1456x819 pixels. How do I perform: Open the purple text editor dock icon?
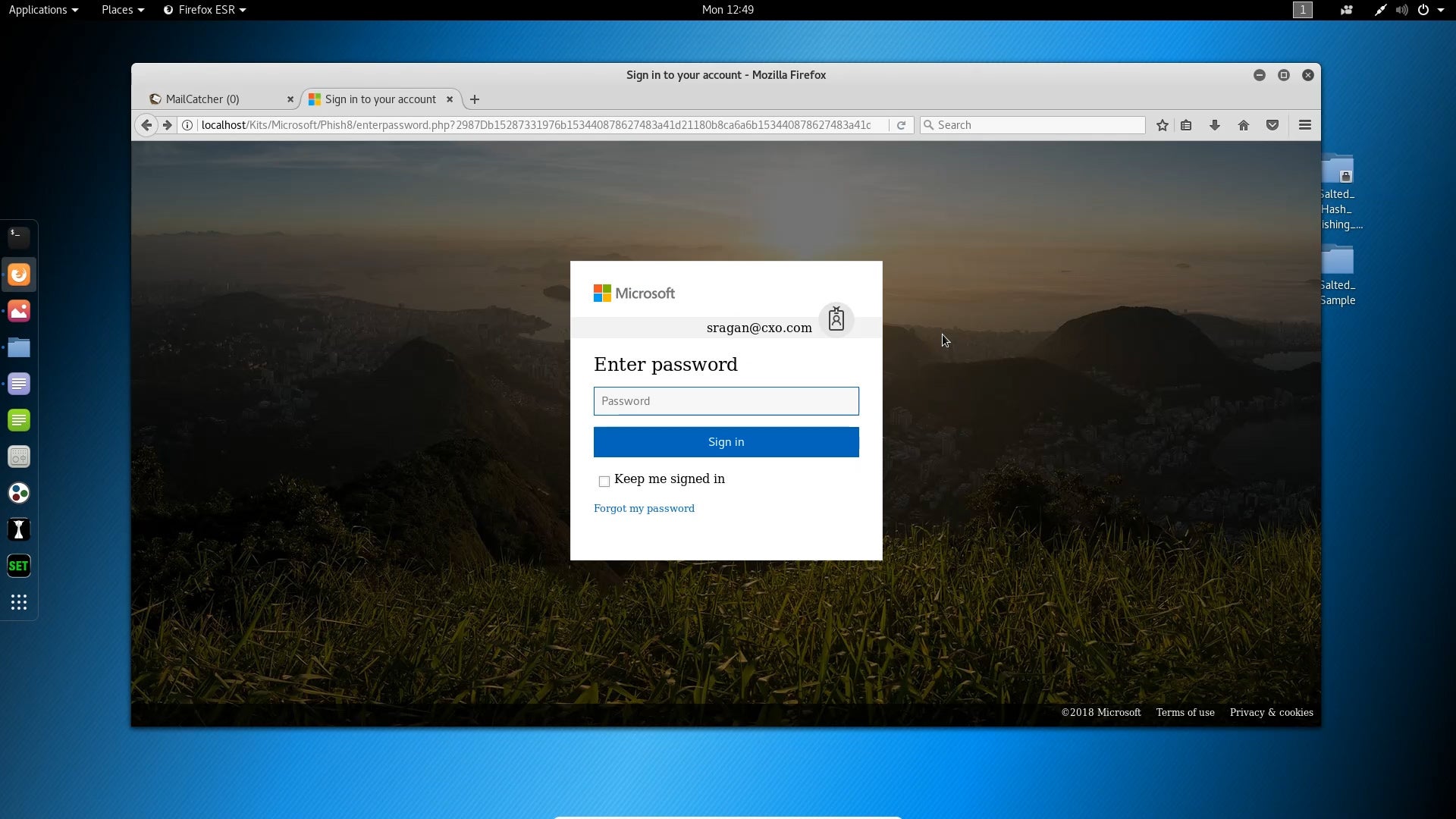coord(19,384)
